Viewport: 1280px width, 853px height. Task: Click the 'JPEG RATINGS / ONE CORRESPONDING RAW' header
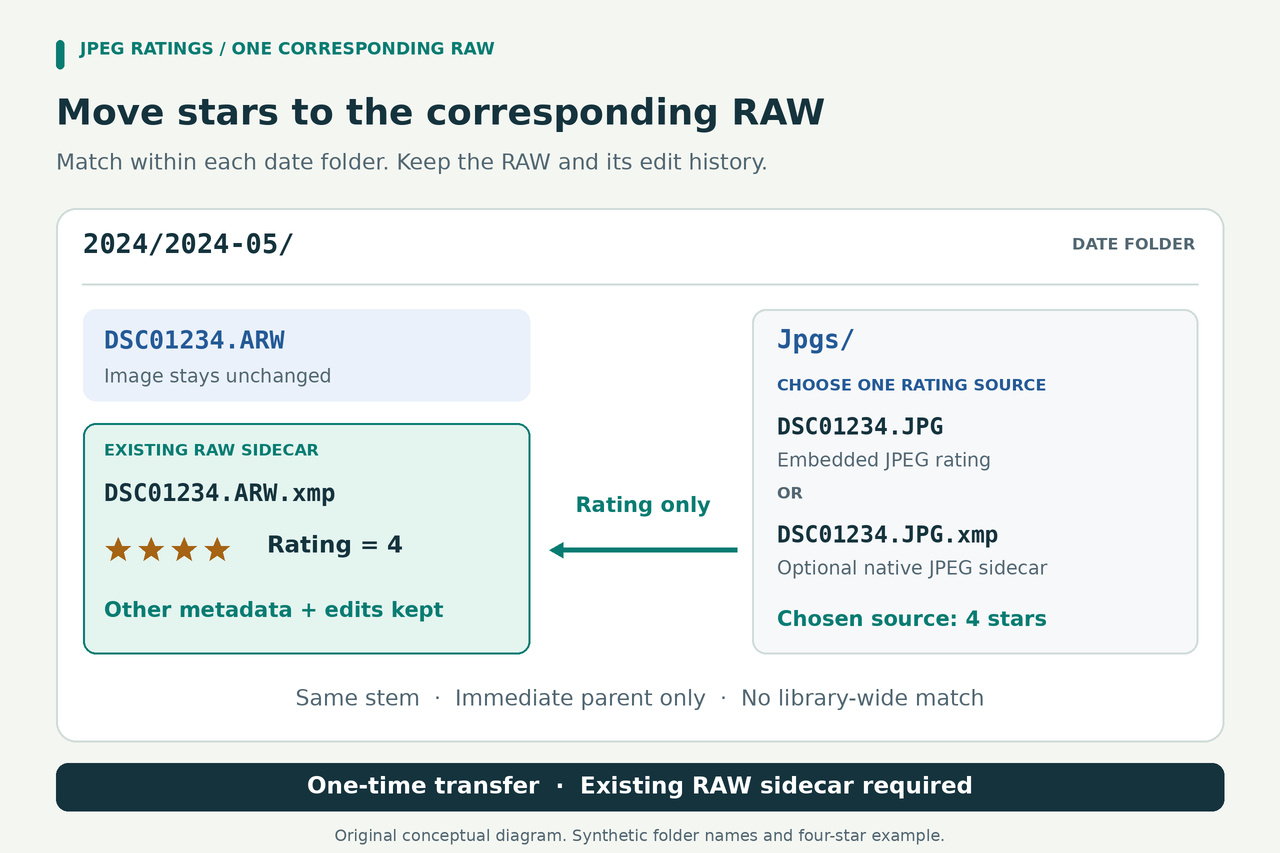pyautogui.click(x=287, y=49)
